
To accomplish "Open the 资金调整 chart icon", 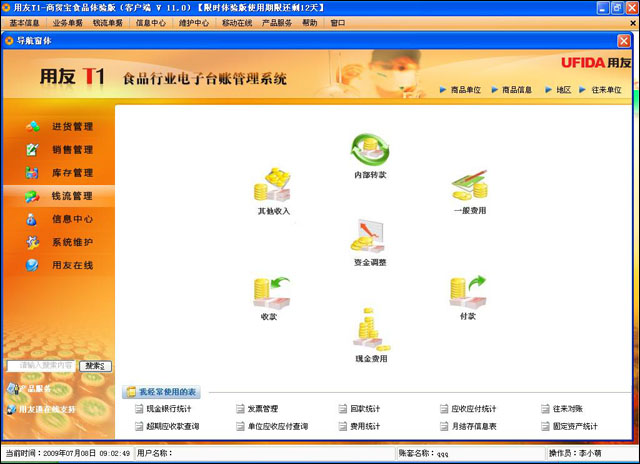I will tap(368, 236).
